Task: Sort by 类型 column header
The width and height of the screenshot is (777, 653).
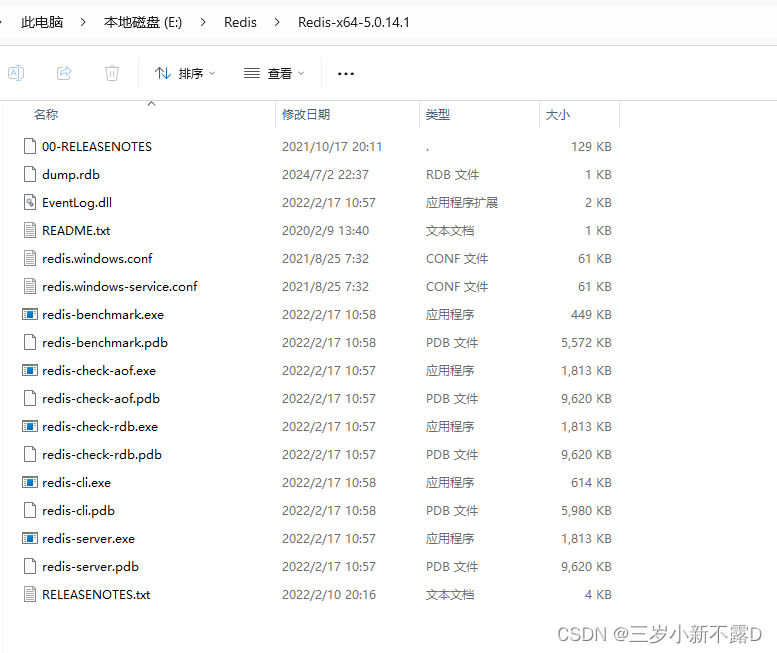Action: (438, 115)
